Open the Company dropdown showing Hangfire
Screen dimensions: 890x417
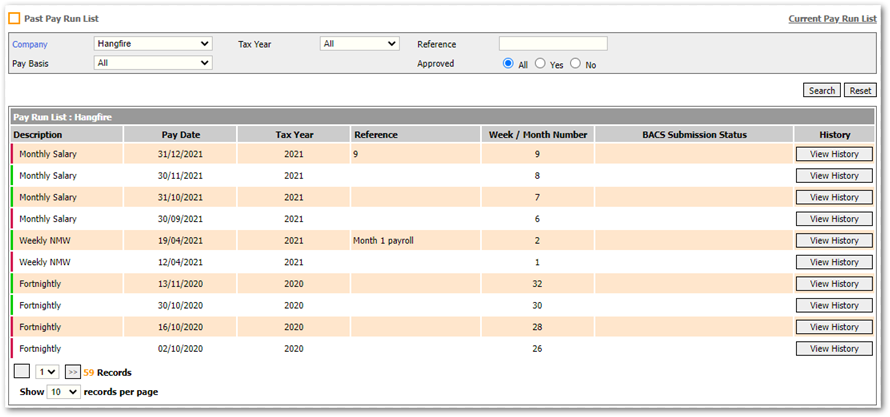pyautogui.click(x=153, y=44)
